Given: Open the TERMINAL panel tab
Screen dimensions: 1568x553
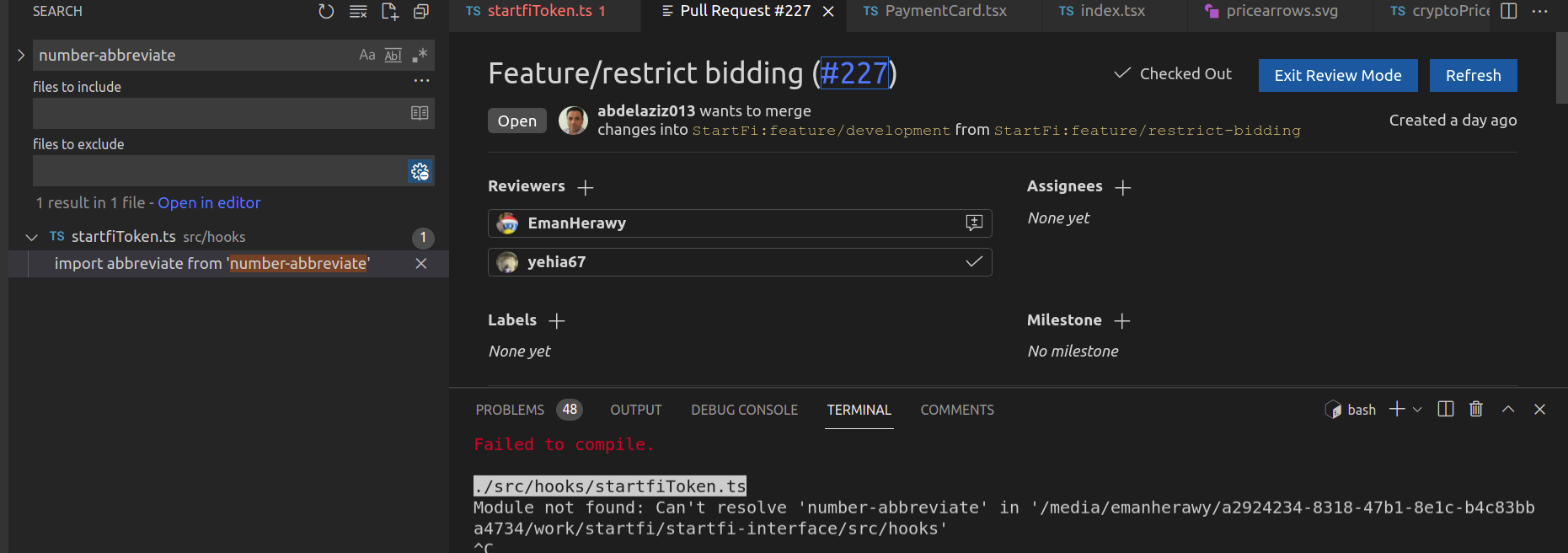Looking at the screenshot, I should (859, 410).
